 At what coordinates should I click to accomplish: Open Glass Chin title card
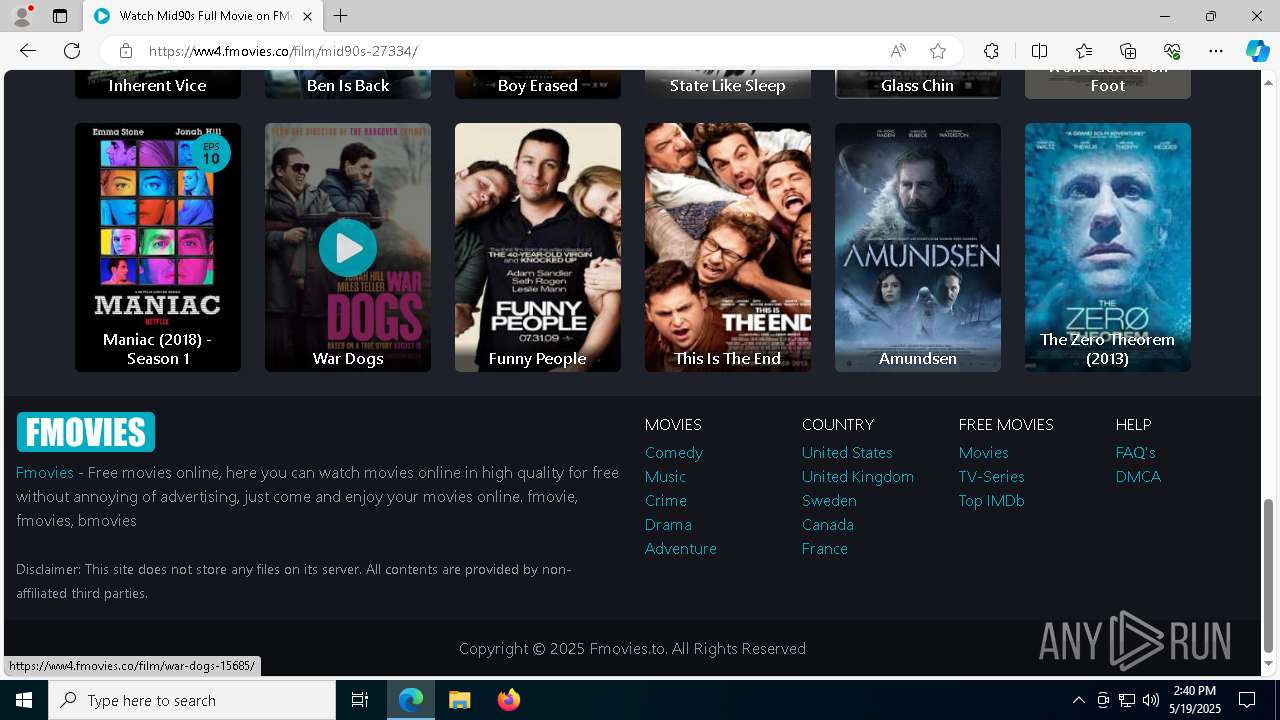(x=918, y=84)
